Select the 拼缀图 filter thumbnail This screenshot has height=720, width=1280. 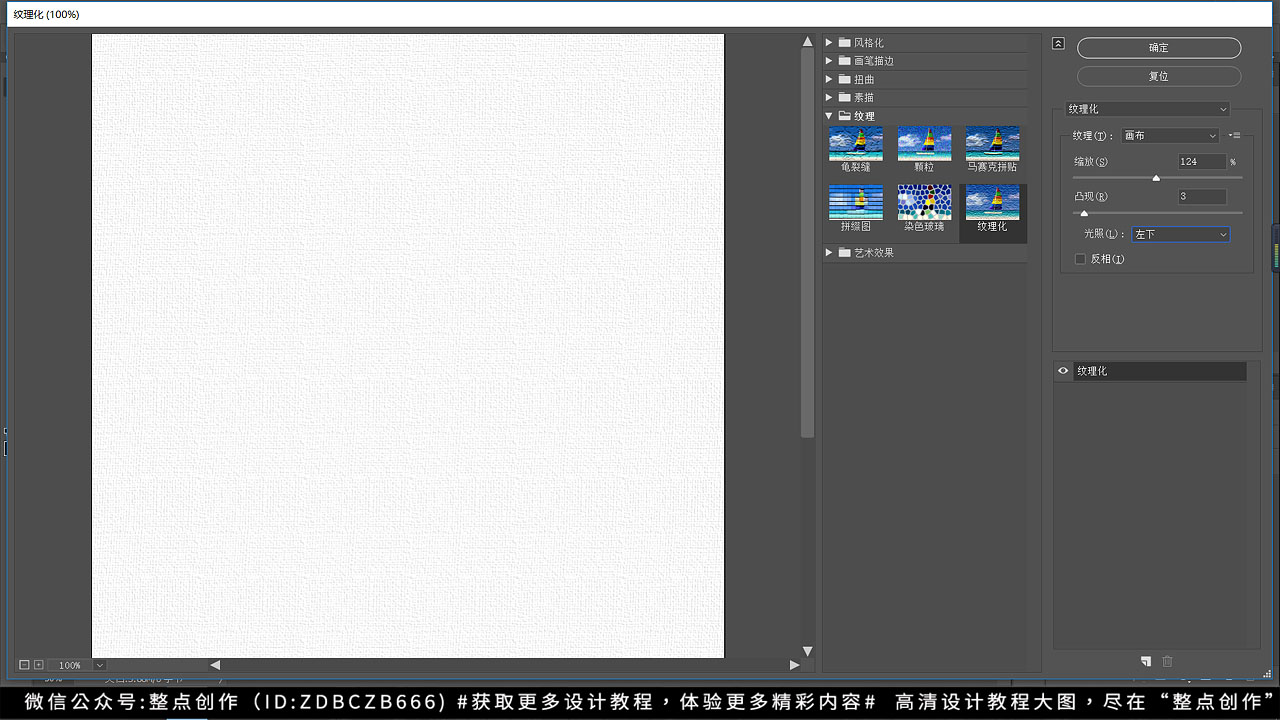(x=856, y=203)
